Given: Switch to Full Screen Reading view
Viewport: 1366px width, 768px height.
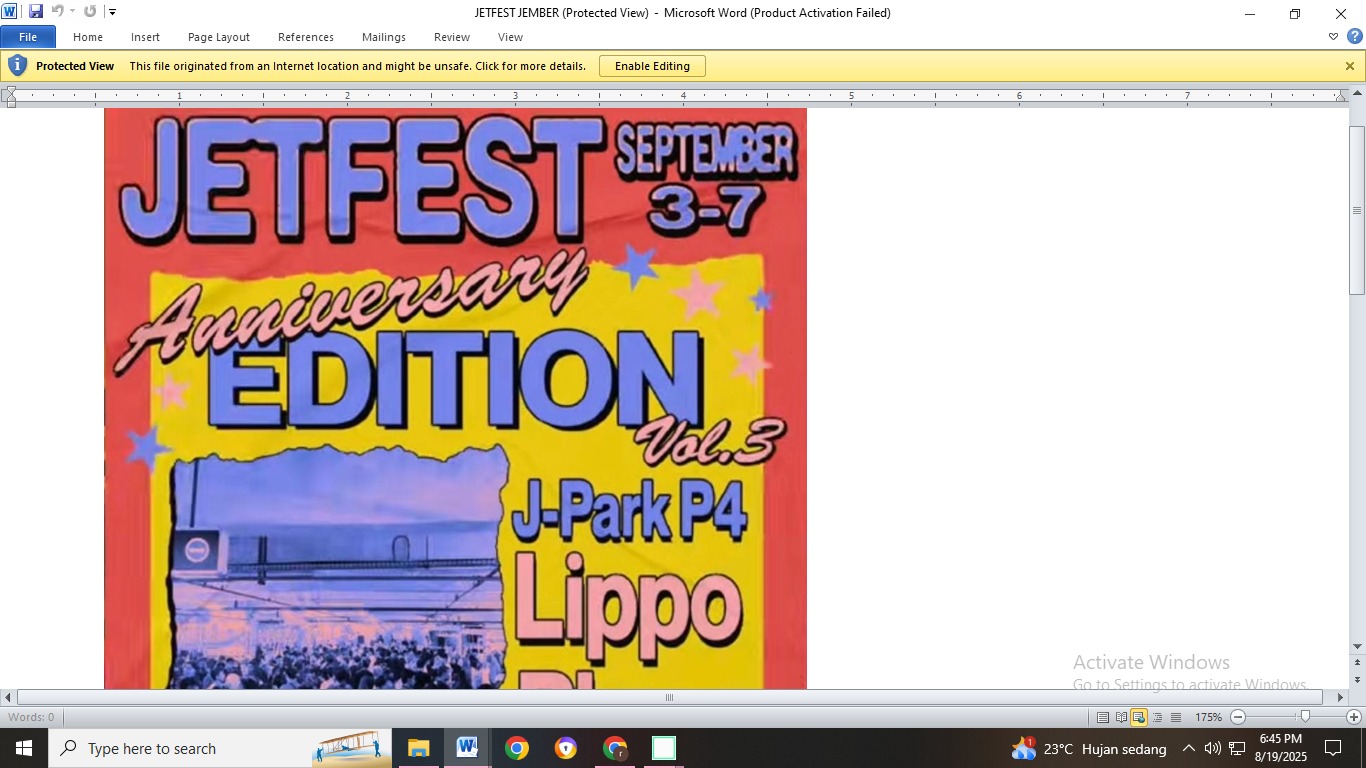Looking at the screenshot, I should coord(1121,717).
